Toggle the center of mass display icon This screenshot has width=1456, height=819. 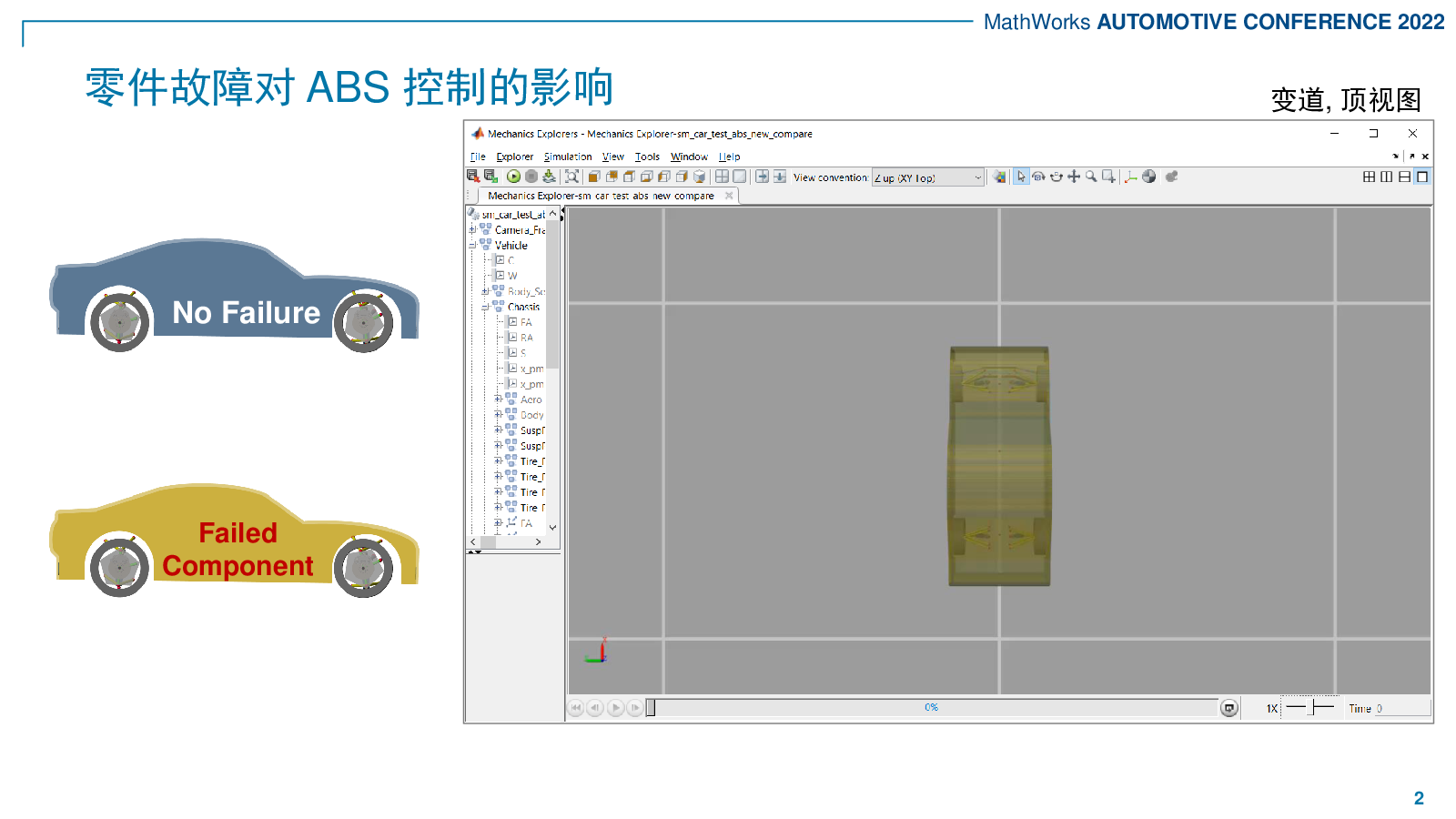[1148, 177]
